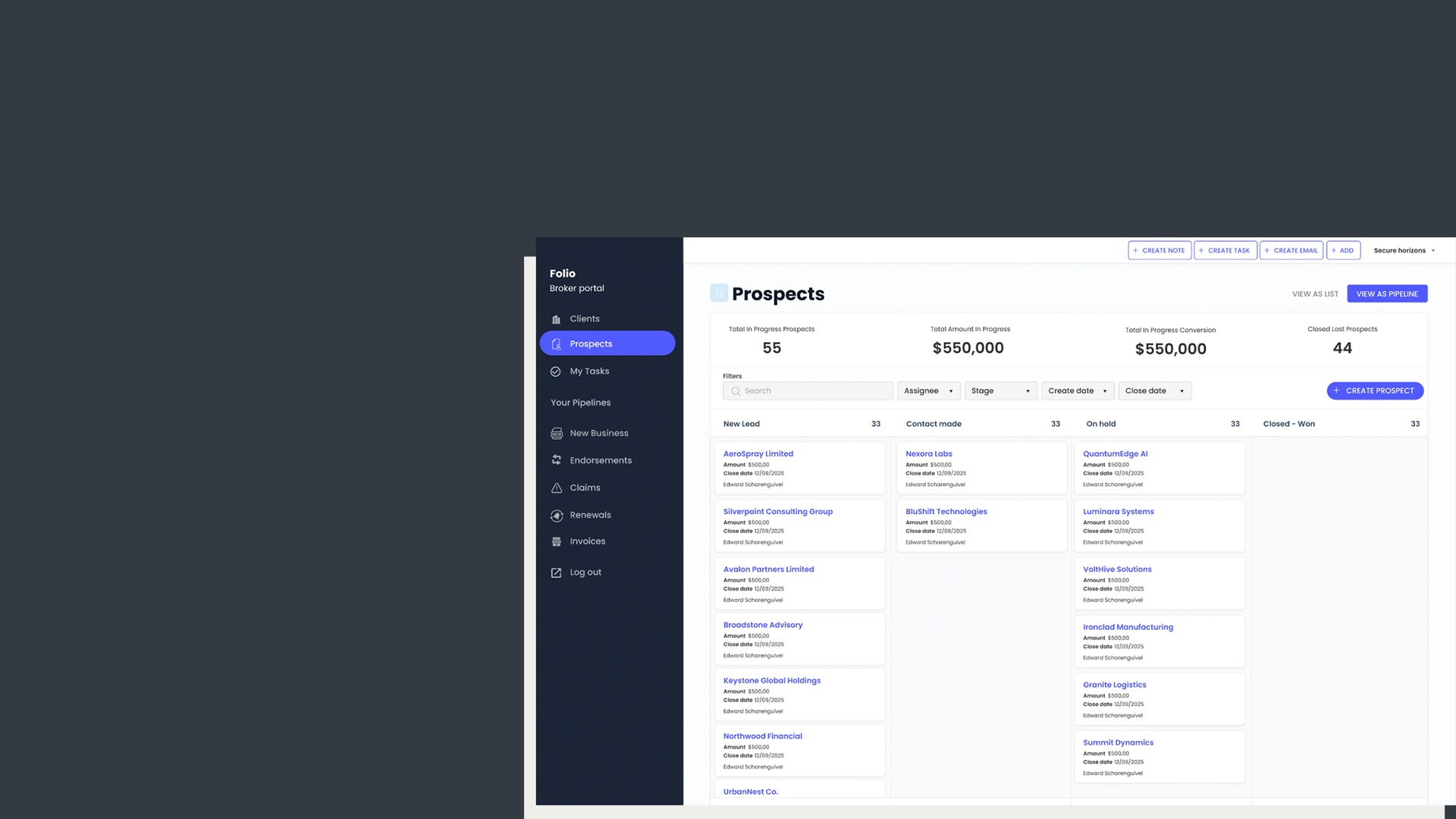The width and height of the screenshot is (1456, 819).
Task: Open Secure horizons account menu
Action: point(1404,251)
